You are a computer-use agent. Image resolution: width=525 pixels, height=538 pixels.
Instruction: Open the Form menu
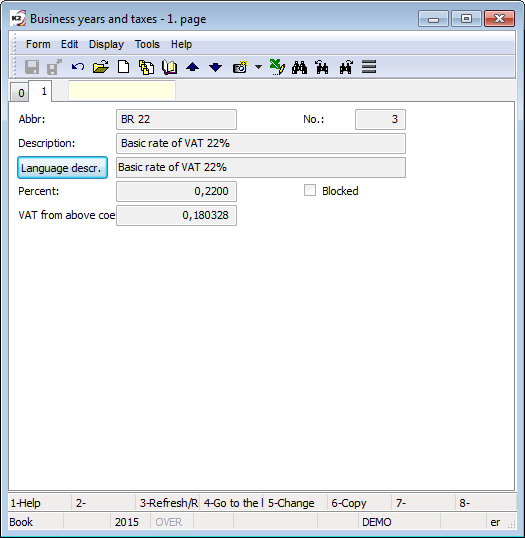pos(38,44)
